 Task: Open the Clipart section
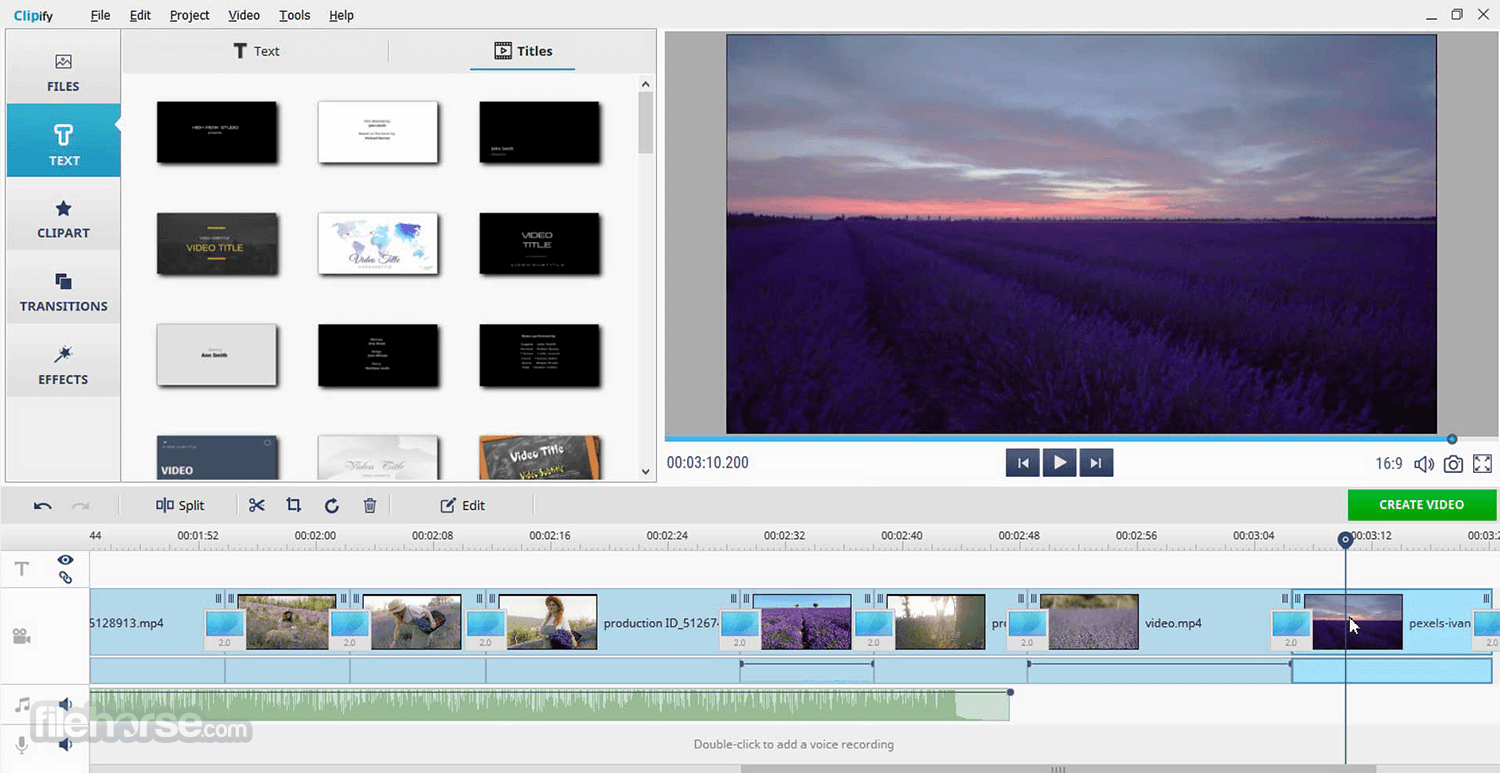click(x=63, y=219)
